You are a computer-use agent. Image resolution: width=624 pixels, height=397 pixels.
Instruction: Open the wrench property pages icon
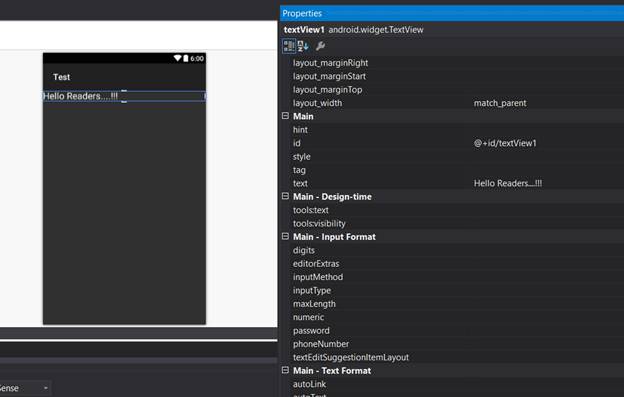320,46
